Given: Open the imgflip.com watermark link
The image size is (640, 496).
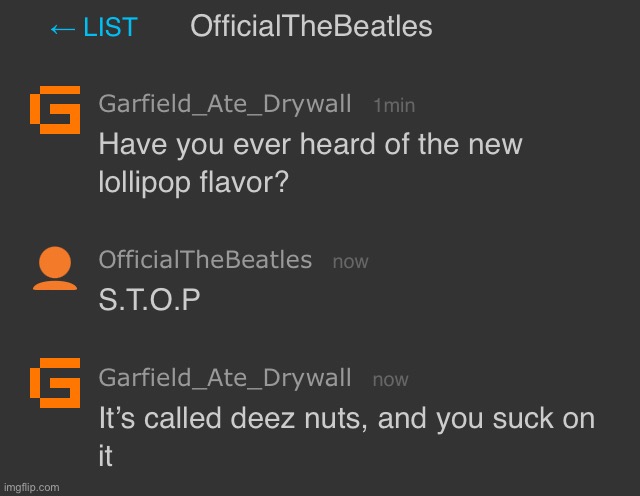Looking at the screenshot, I should 31,487.
